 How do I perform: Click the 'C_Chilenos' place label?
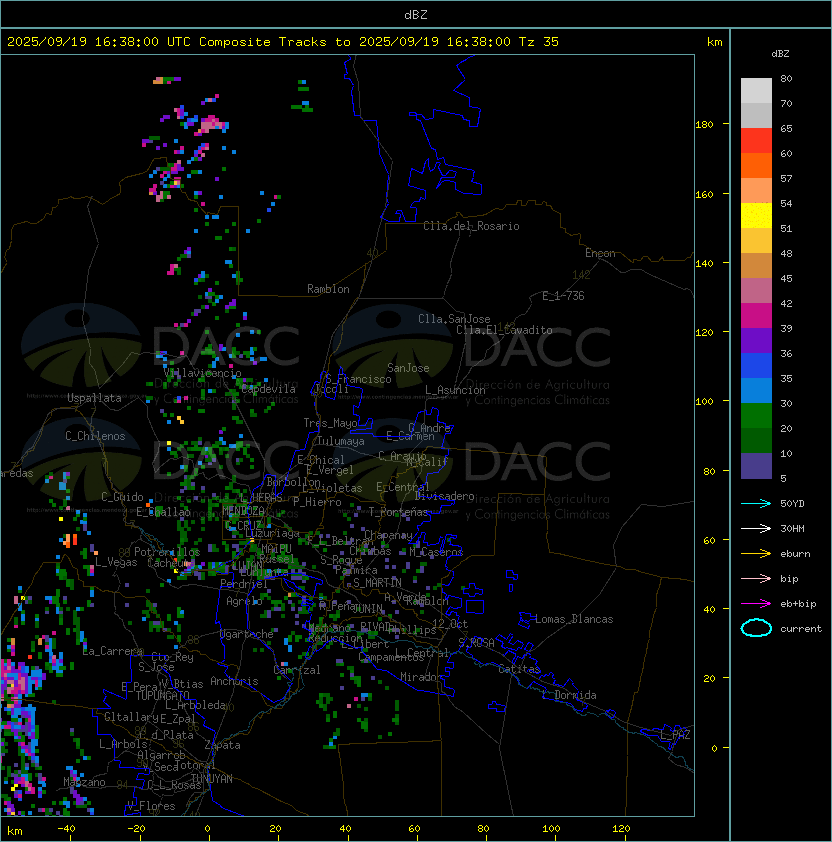95,436
